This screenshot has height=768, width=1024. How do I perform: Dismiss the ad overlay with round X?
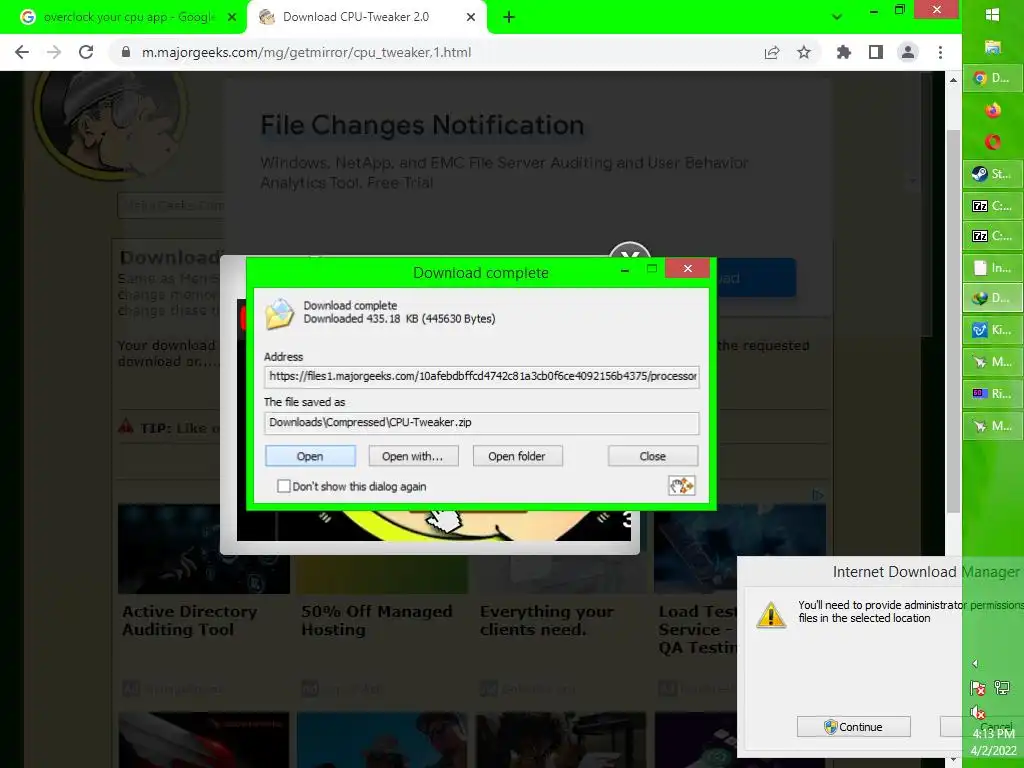(630, 251)
